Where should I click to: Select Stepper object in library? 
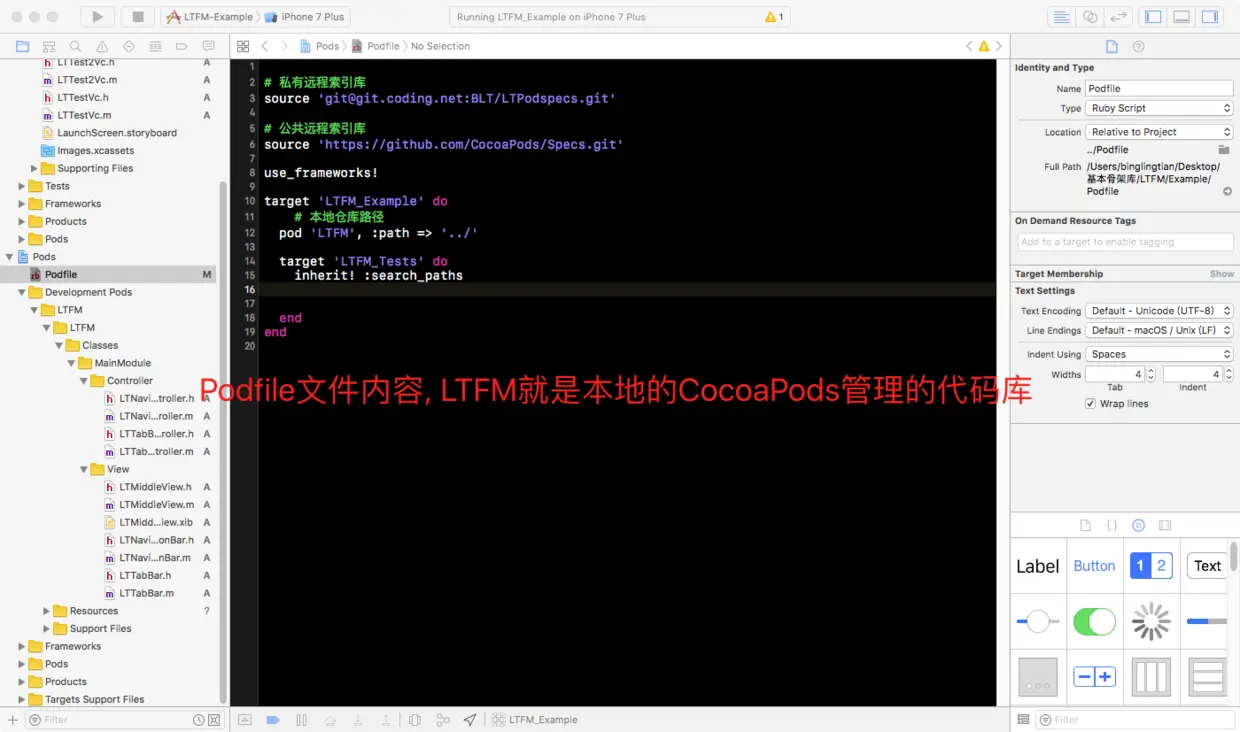(1094, 677)
